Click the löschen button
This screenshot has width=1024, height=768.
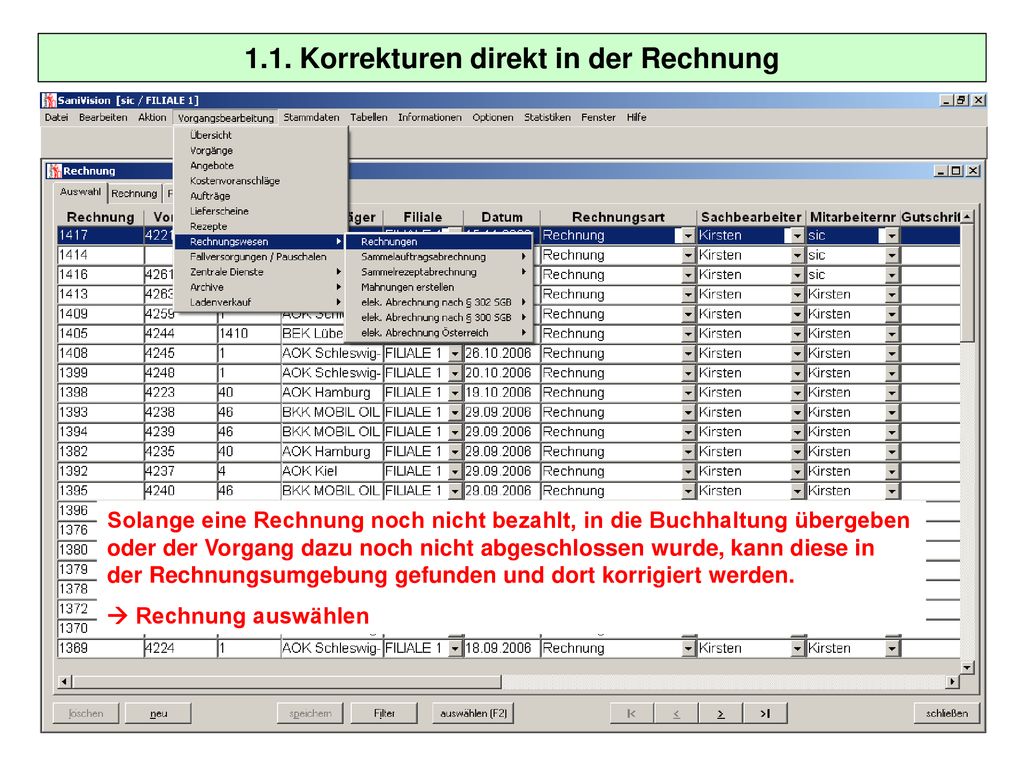86,713
